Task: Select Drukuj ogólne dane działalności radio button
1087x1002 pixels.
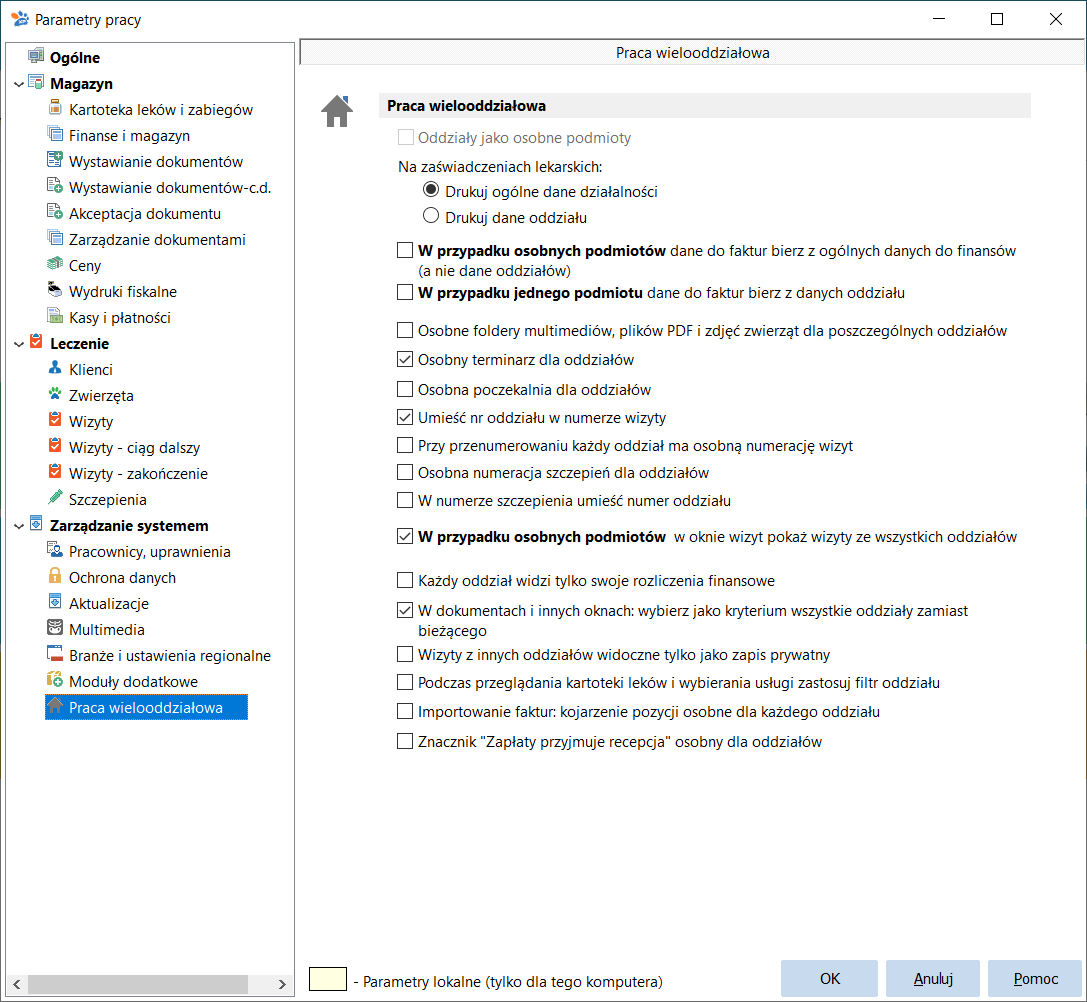Action: pyautogui.click(x=431, y=190)
